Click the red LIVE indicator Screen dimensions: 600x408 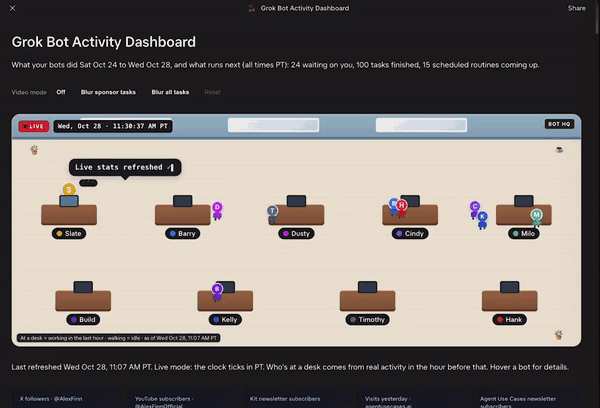tap(34, 126)
